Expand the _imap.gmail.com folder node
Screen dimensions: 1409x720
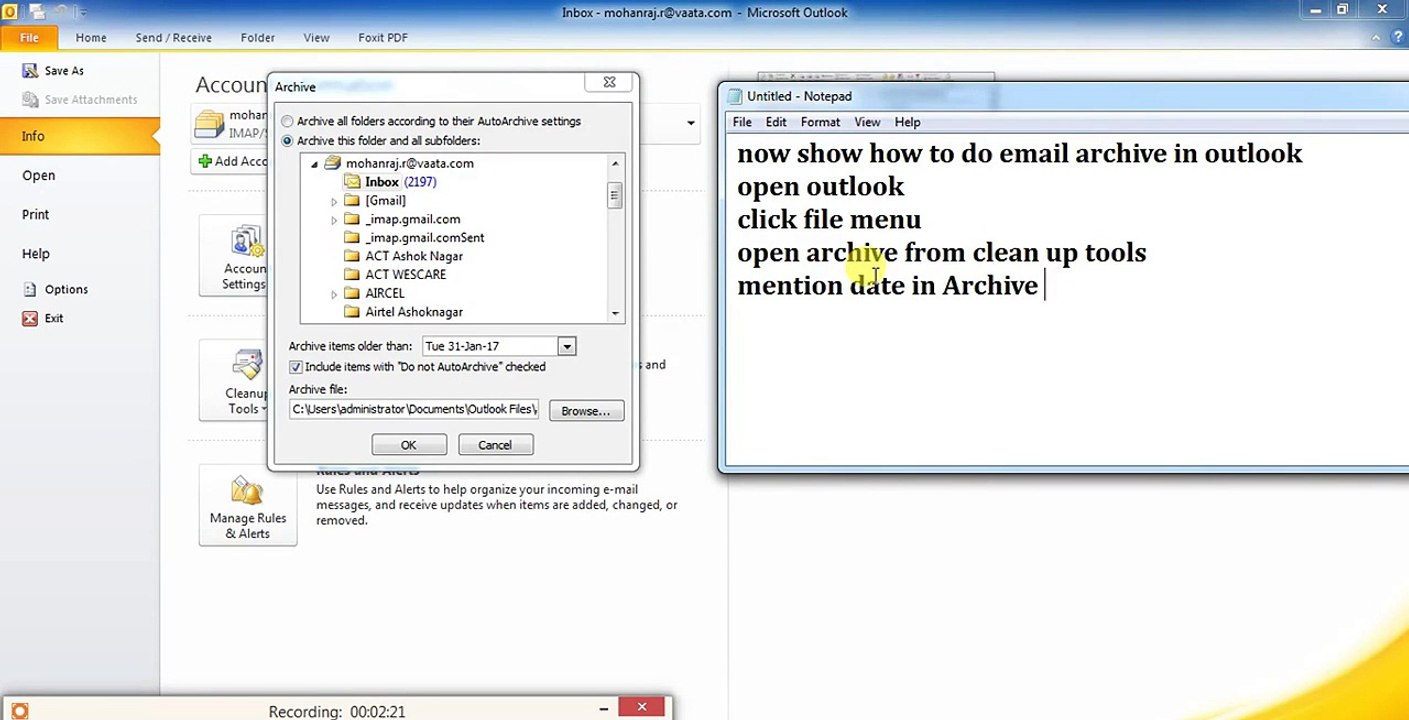click(334, 219)
